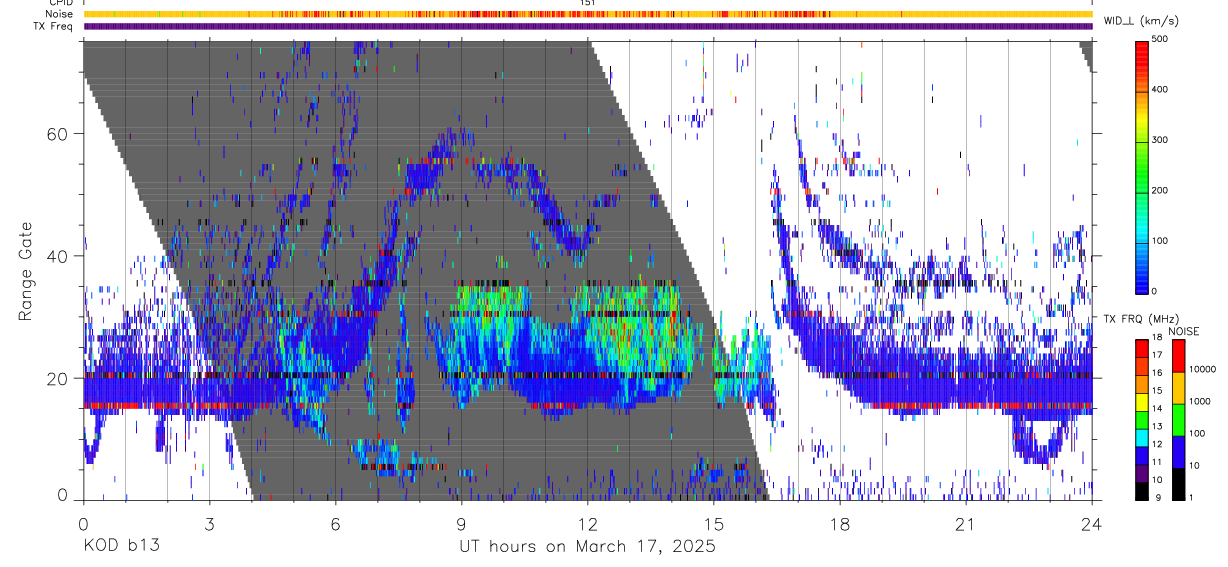Click the 'NOISE' legend title
1228x567 pixels.
pyautogui.click(x=1184, y=331)
